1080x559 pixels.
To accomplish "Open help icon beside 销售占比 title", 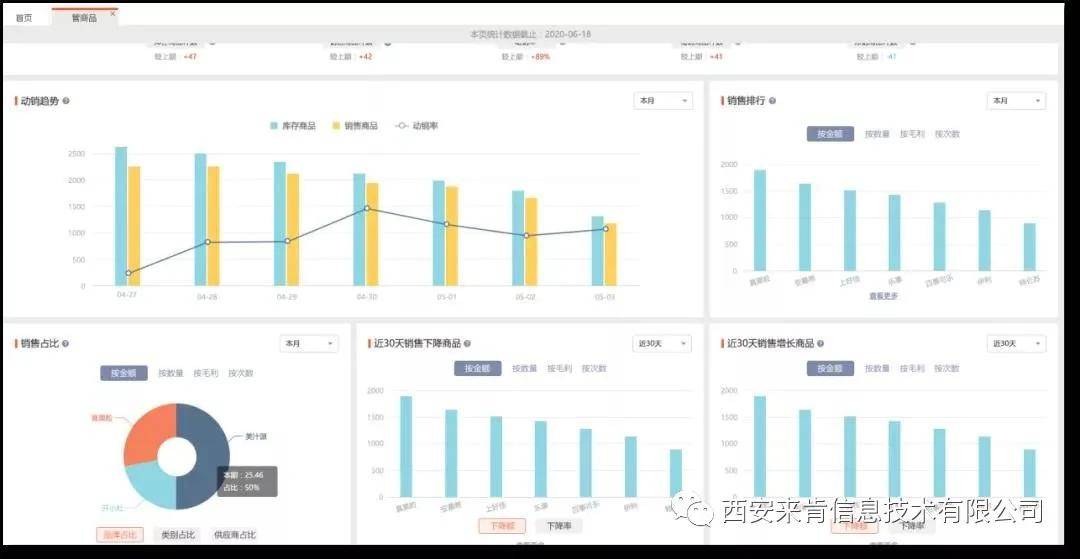I will (x=65, y=343).
